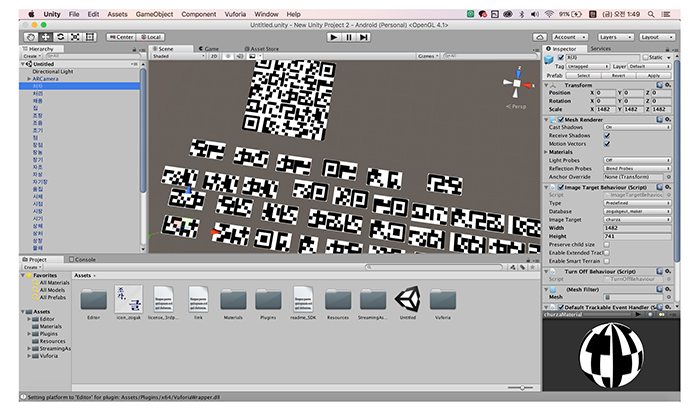Toggle the GameObject active checkbox in Inspector
The image size is (700, 409).
(x=561, y=57)
